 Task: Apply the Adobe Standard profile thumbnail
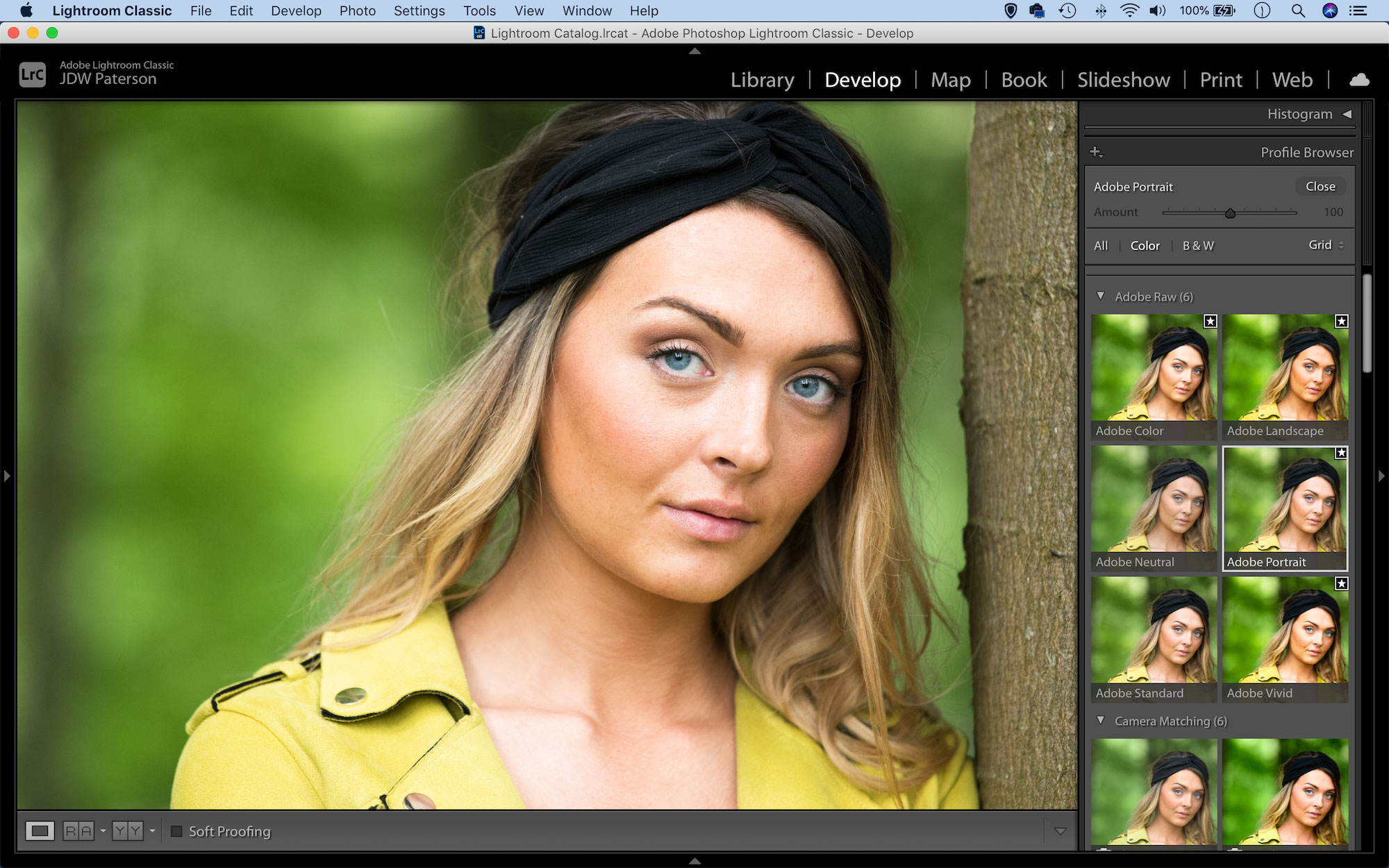click(x=1154, y=639)
